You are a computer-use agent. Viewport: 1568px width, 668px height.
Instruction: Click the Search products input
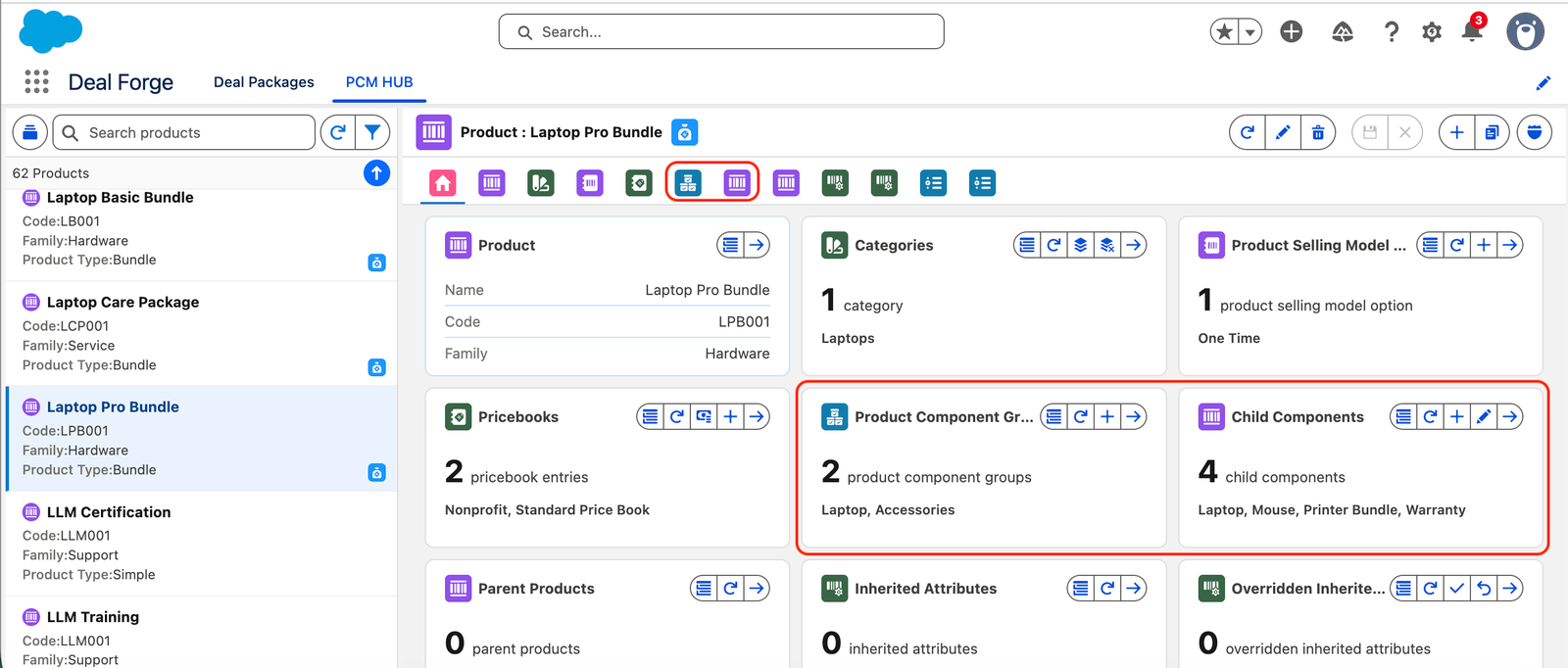(x=184, y=132)
